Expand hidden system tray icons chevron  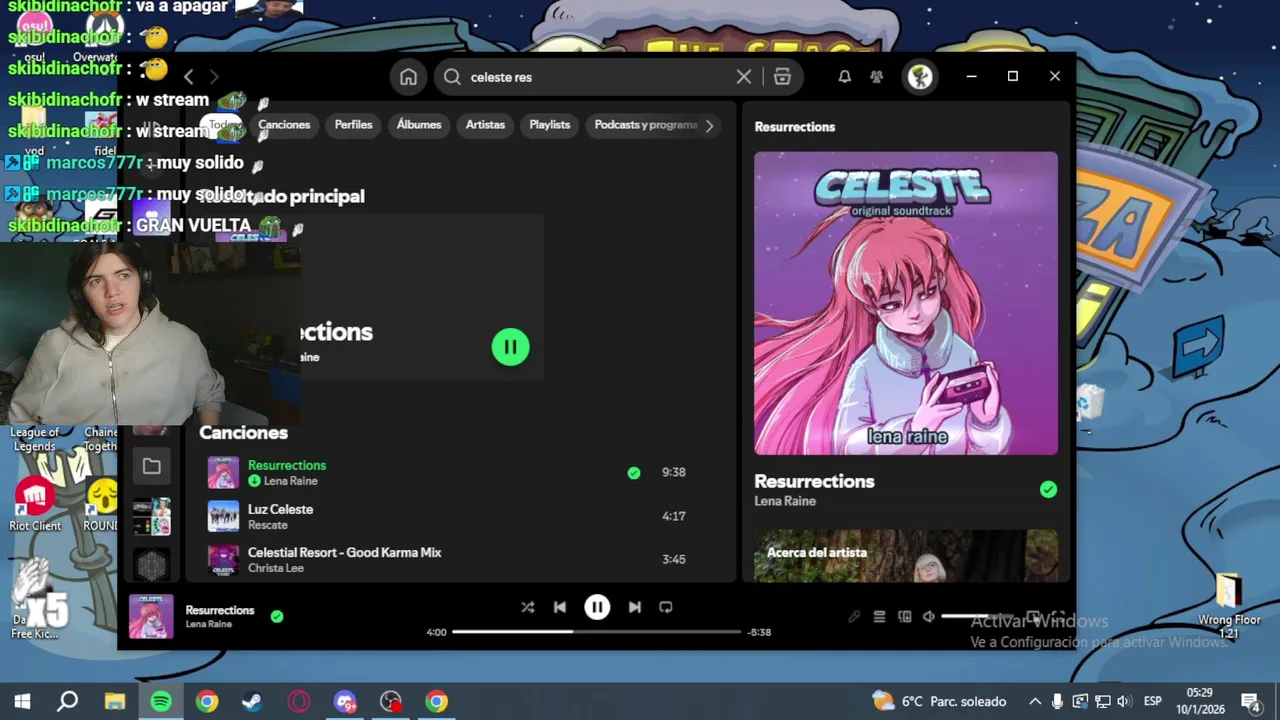tap(1035, 701)
